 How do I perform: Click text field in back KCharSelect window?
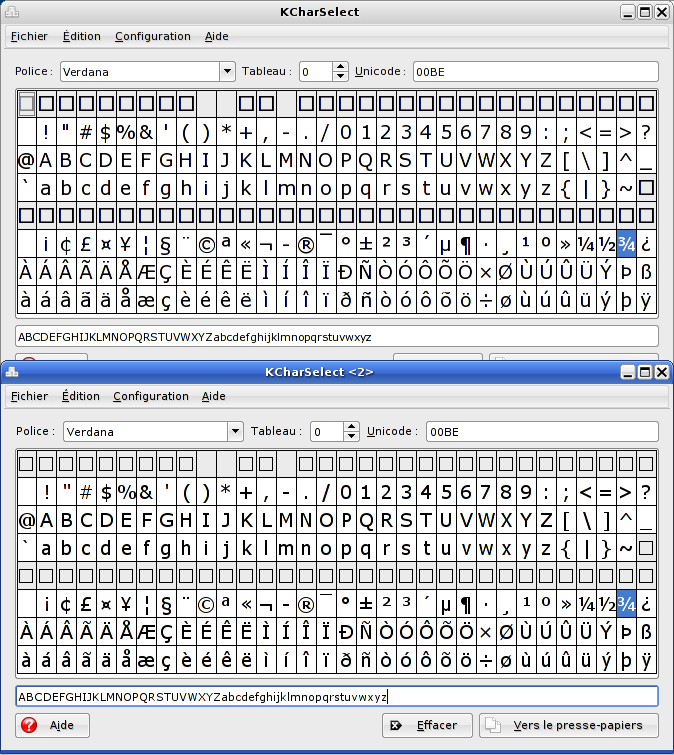point(337,337)
